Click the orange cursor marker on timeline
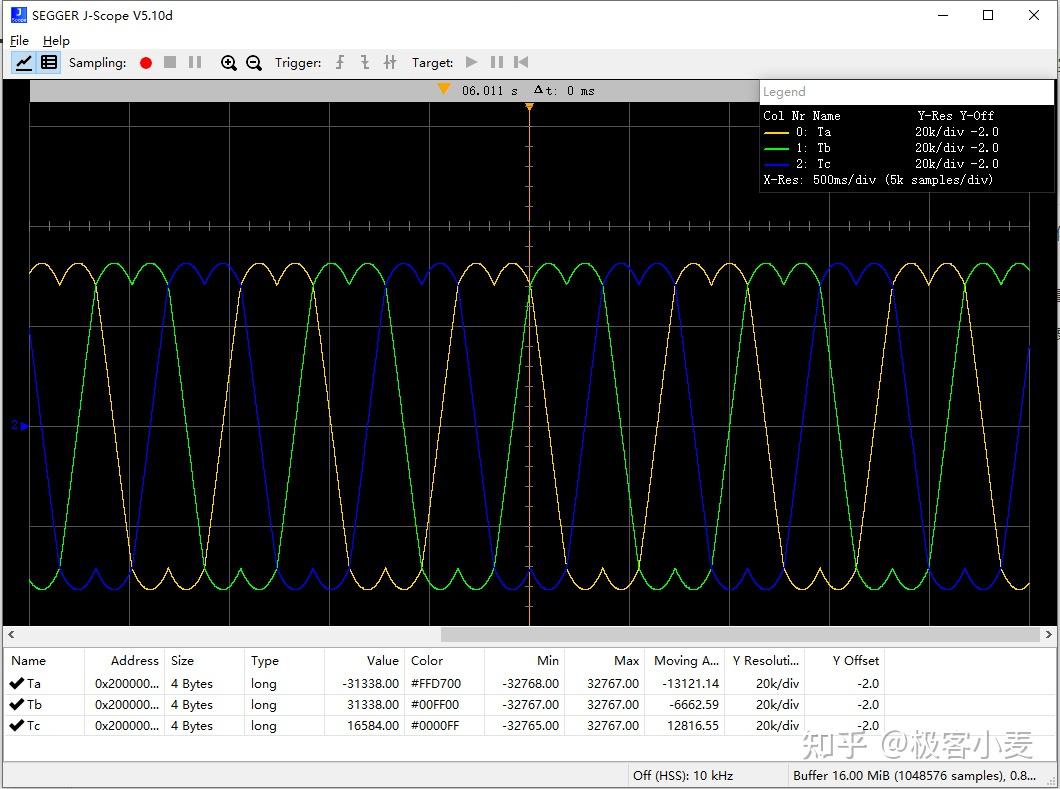Viewport: 1060px width, 789px height. coord(444,89)
